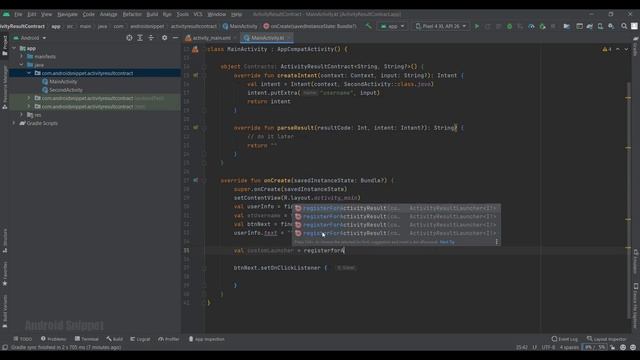Open the Event Log

(x=564, y=339)
